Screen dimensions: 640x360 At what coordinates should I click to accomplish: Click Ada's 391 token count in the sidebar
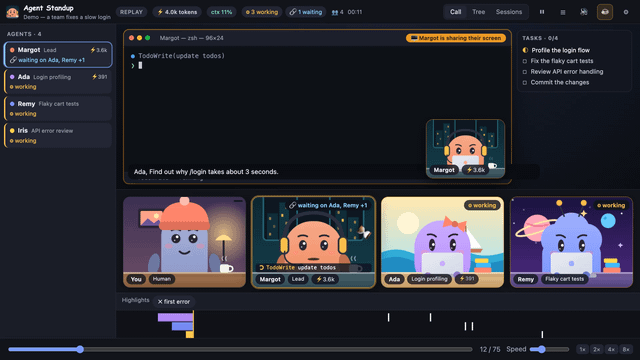[x=100, y=77]
